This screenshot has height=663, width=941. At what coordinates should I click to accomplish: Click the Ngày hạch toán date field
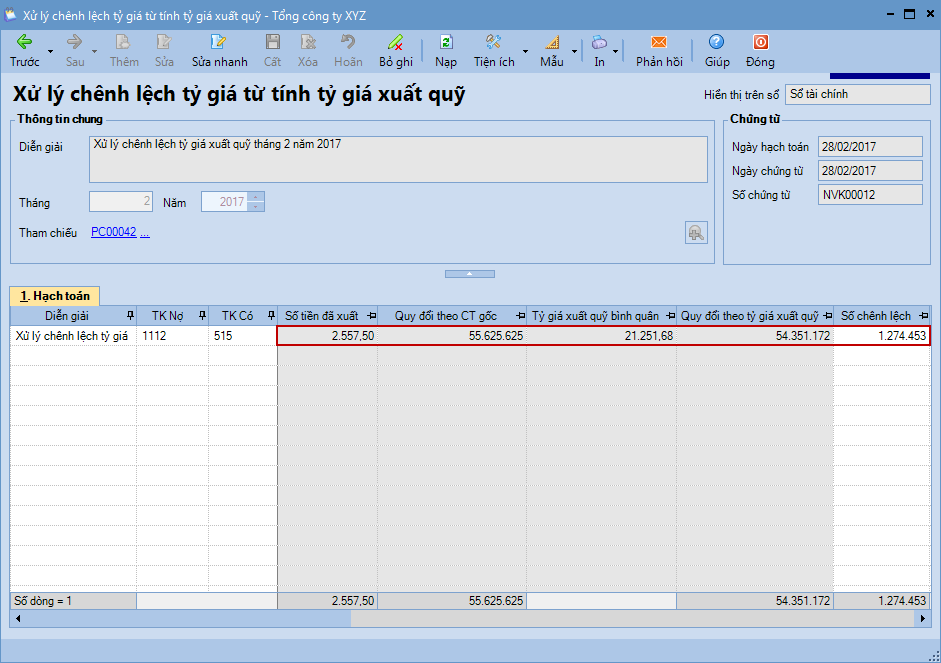870,146
